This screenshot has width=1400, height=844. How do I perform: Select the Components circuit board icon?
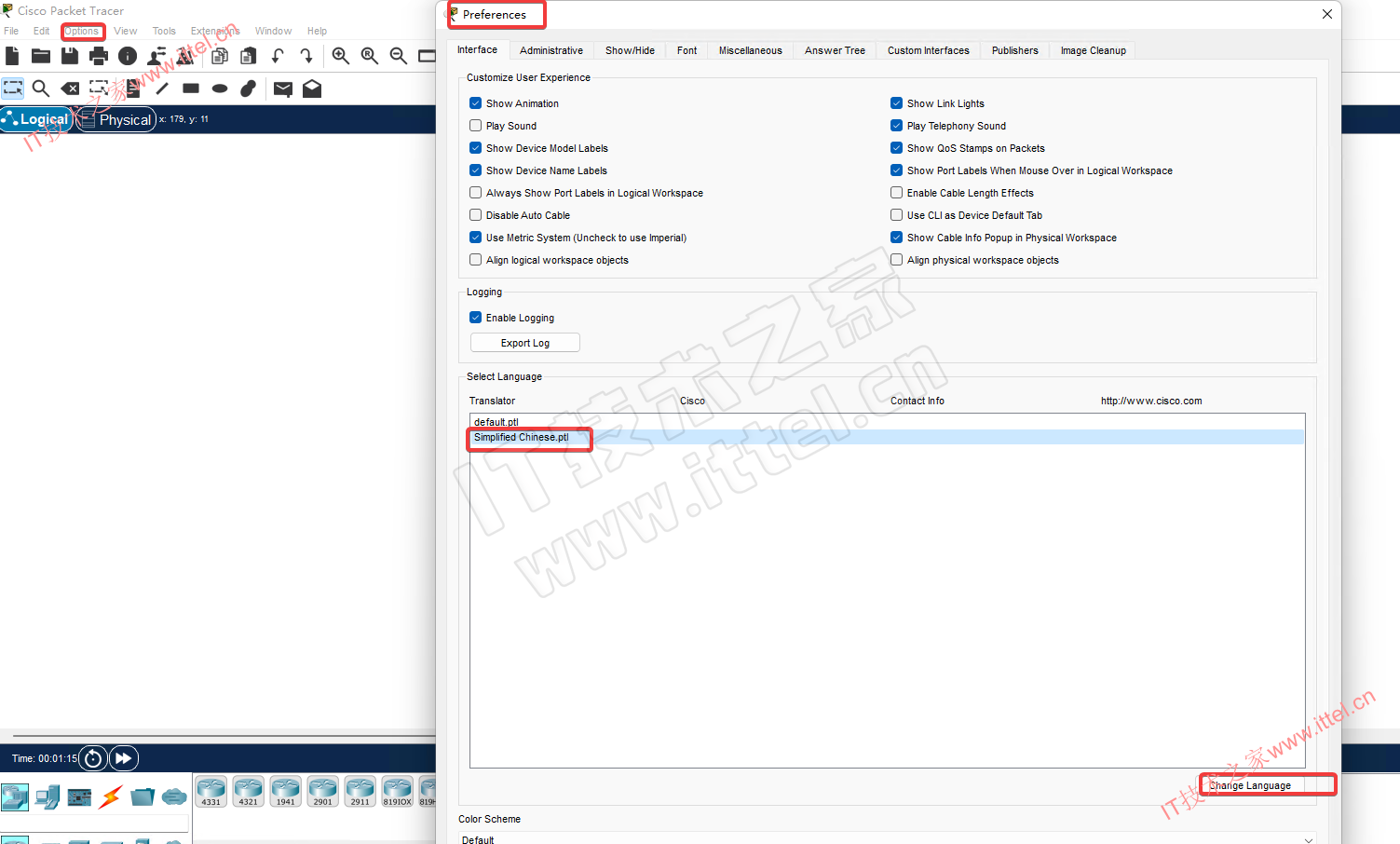(x=80, y=796)
